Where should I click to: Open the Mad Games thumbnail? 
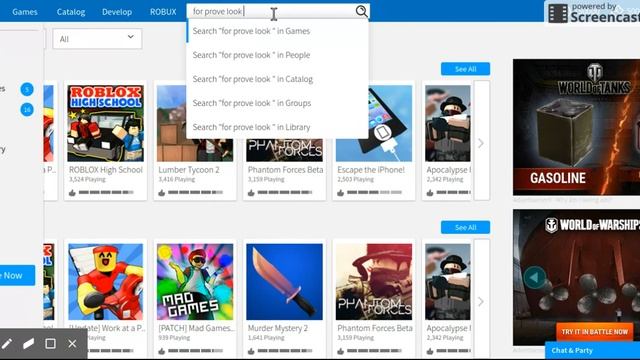(195, 282)
